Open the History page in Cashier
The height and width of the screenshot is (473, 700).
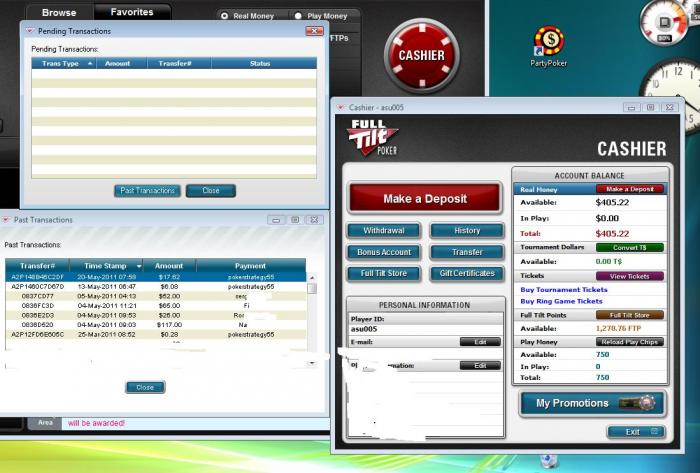coord(467,231)
